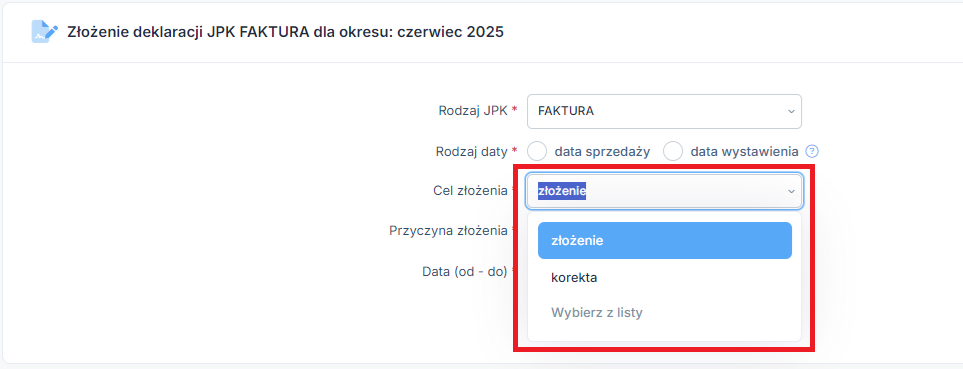963x369 pixels.
Task: Click the 'Przyczyna złożenia' field label
Action: click(x=450, y=231)
